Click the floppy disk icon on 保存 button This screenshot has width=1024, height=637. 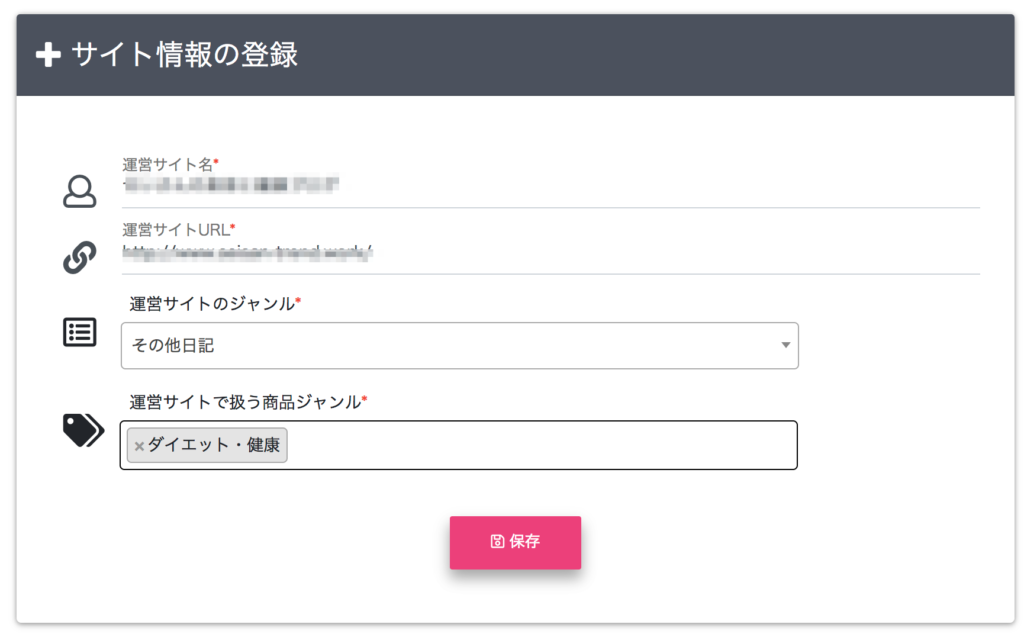pyautogui.click(x=497, y=542)
